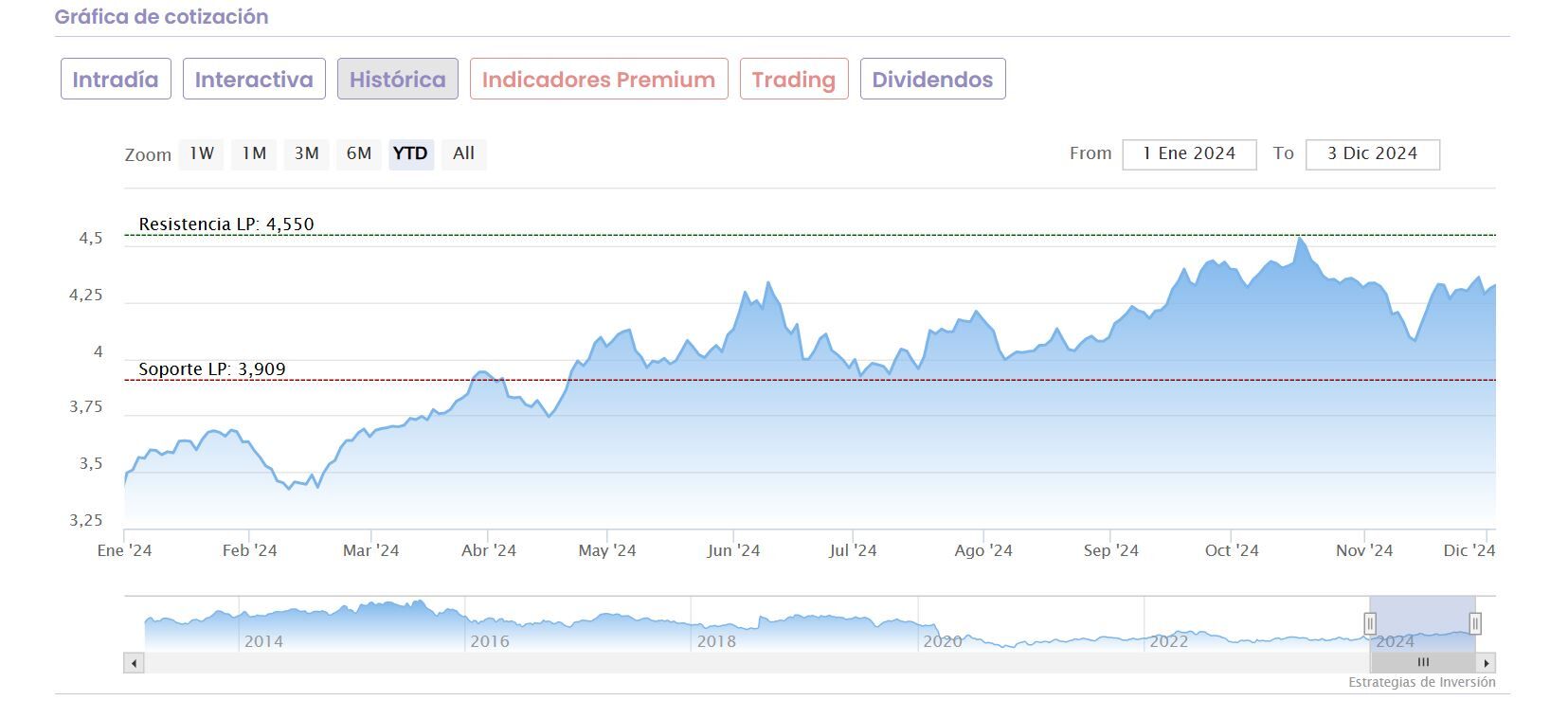
Task: Select the 6M zoom range
Action: tap(359, 153)
